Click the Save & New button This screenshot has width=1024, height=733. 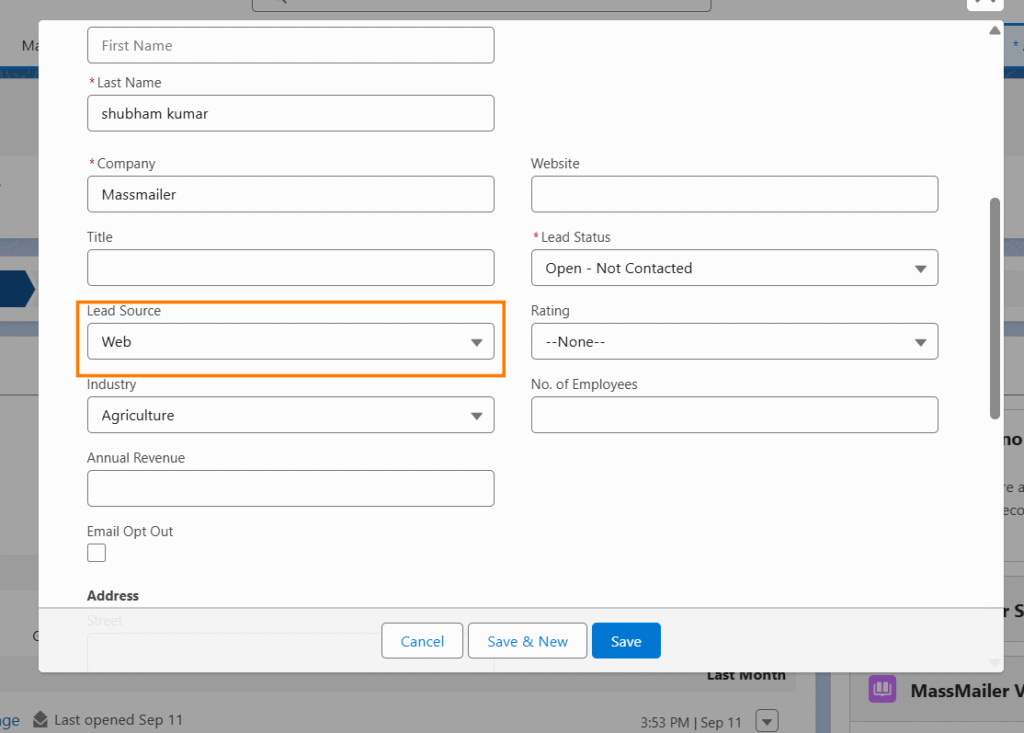point(527,641)
